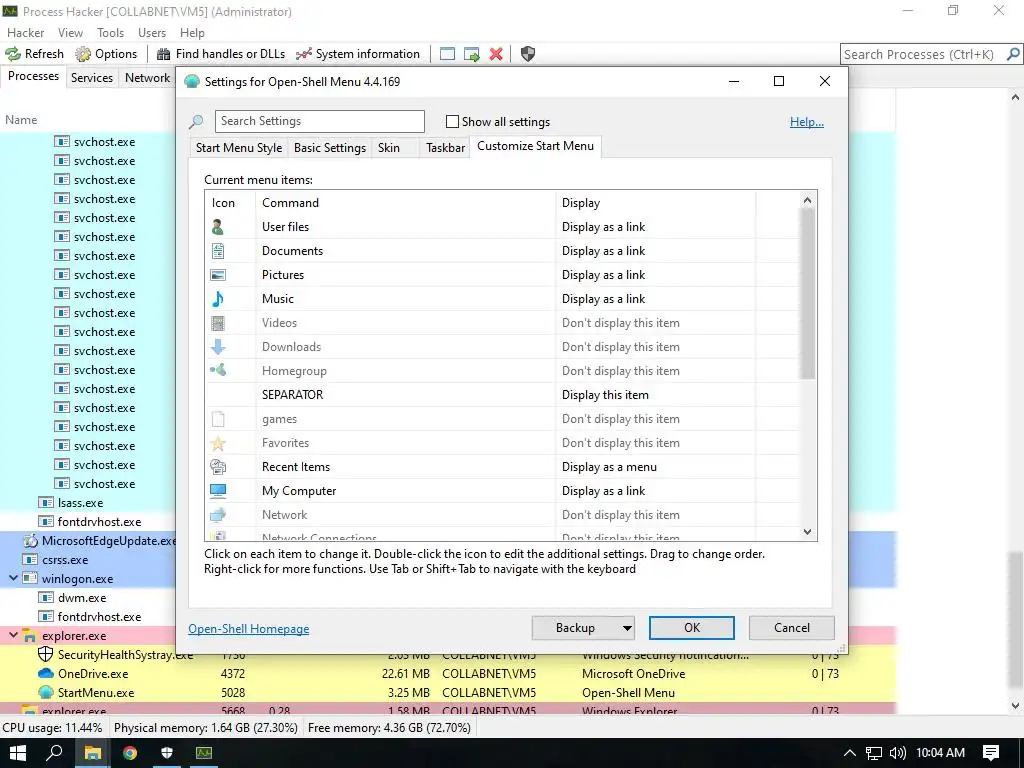
Task: Change Display setting of SEPARATOR row
Action: (605, 395)
